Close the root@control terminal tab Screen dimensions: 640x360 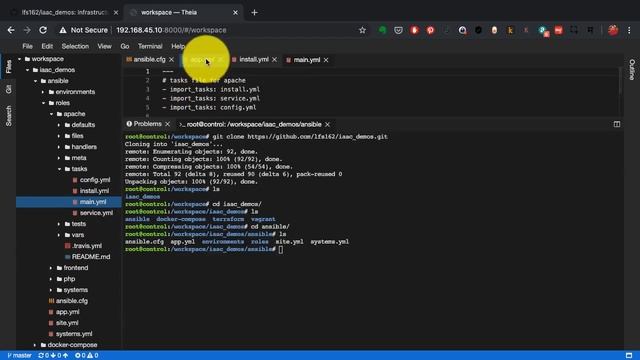[327, 124]
